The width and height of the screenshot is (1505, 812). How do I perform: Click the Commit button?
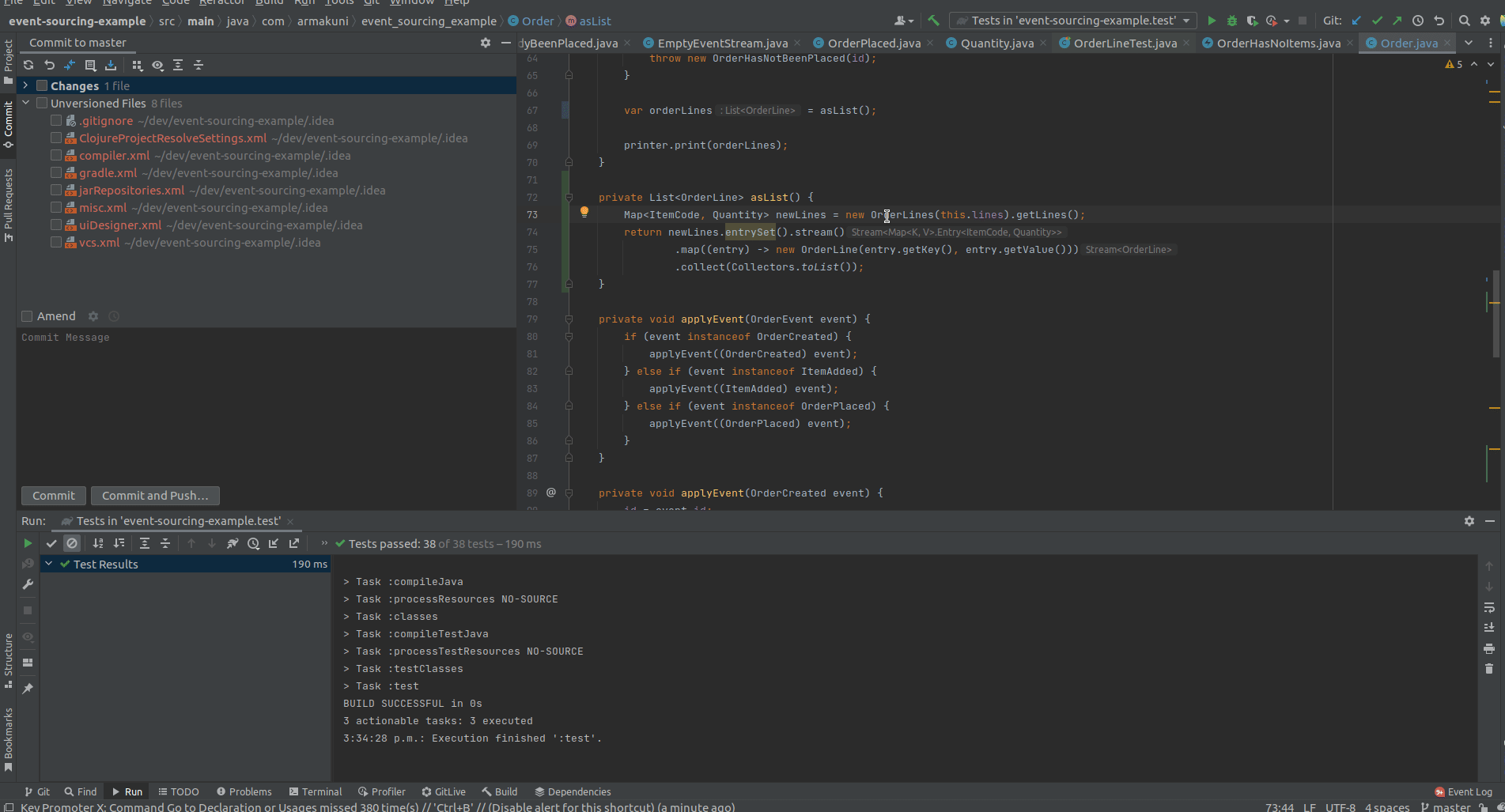(x=54, y=496)
